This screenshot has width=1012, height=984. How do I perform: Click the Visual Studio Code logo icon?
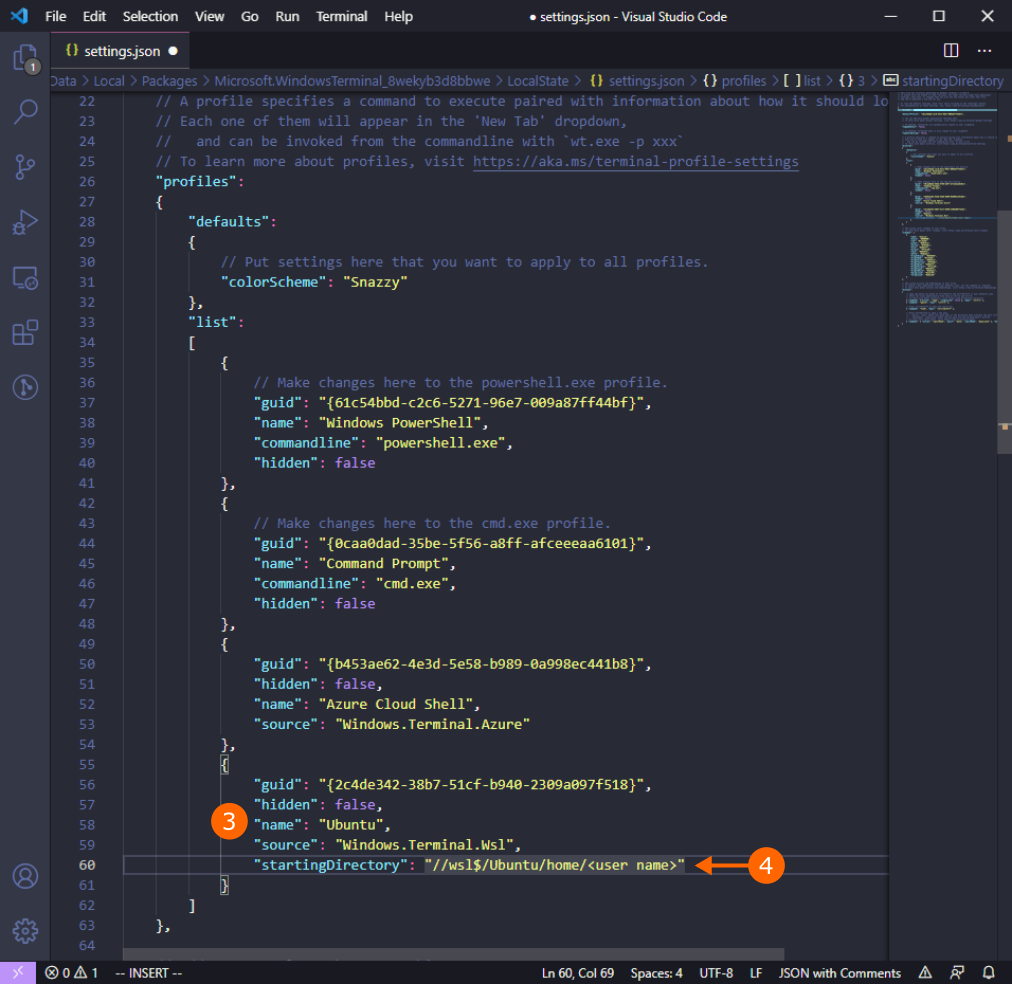pos(19,15)
